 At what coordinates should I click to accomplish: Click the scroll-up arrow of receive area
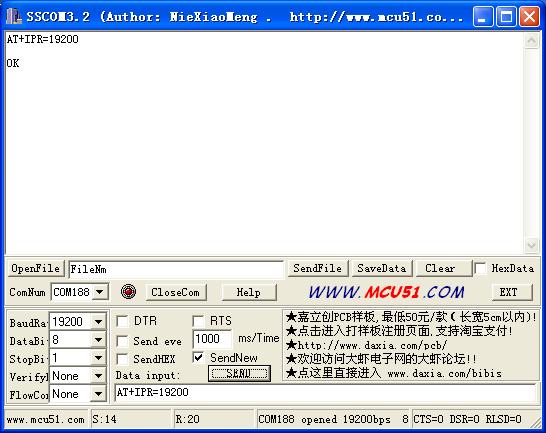click(531, 41)
